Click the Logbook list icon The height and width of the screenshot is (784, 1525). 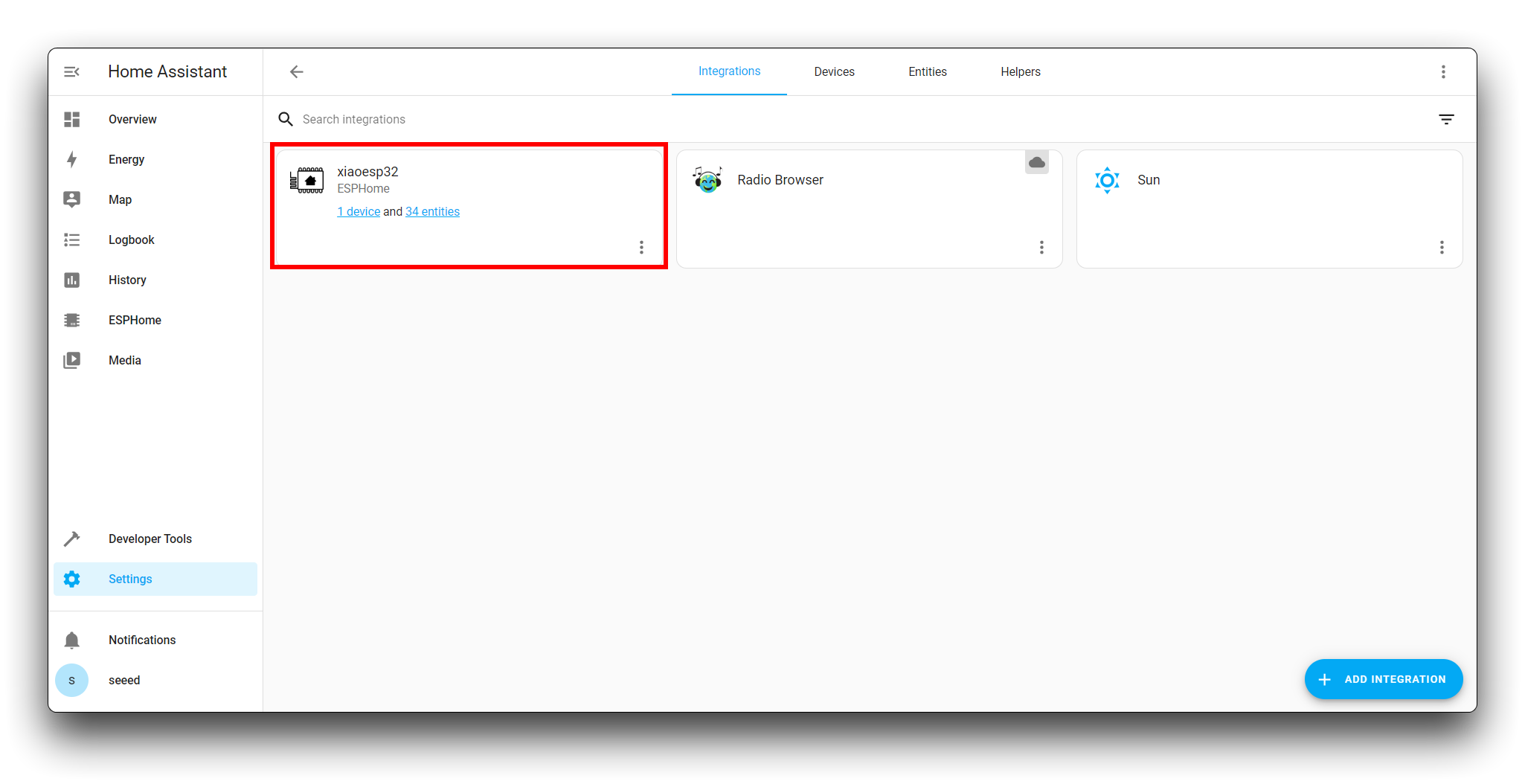tap(71, 240)
